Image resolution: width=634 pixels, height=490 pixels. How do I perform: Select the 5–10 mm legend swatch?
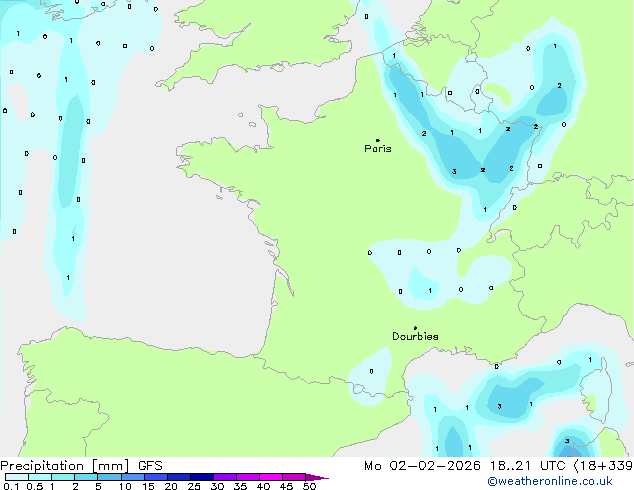click(110, 477)
